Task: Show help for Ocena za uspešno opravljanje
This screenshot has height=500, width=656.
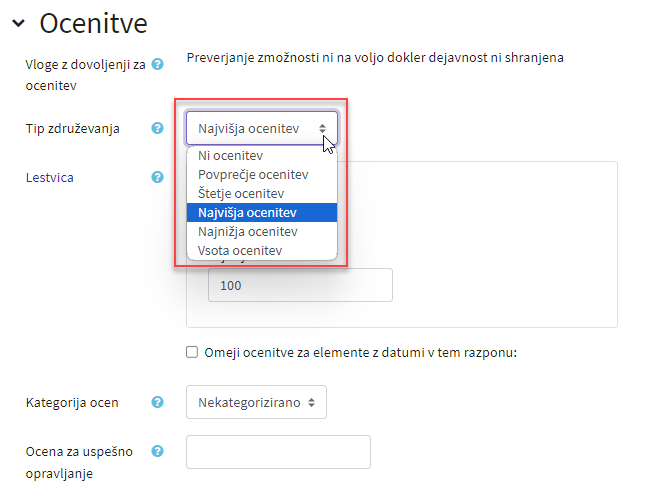Action: [x=157, y=451]
